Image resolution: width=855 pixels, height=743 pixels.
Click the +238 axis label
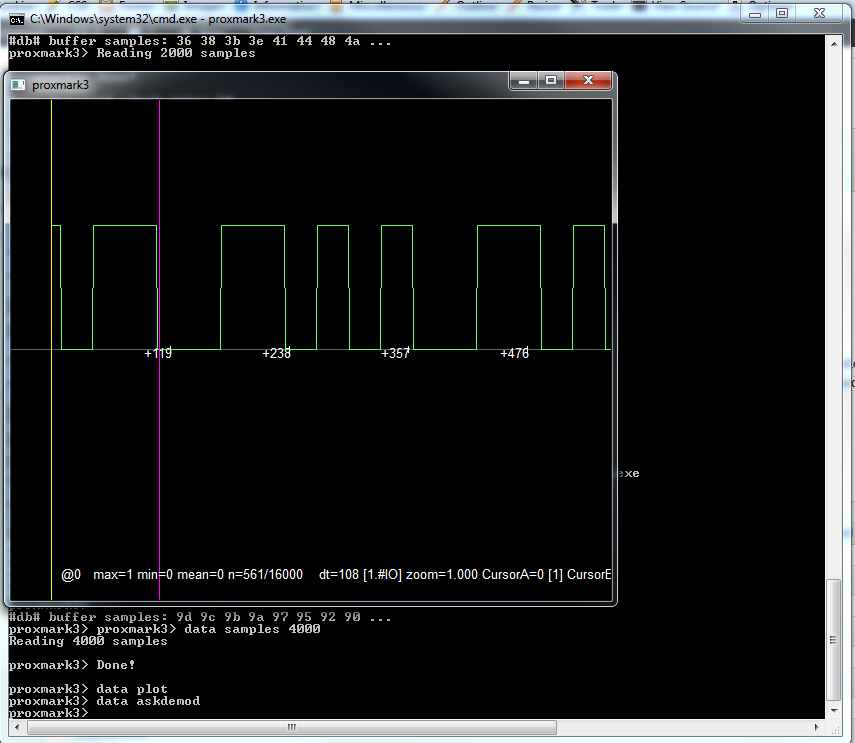click(x=276, y=354)
